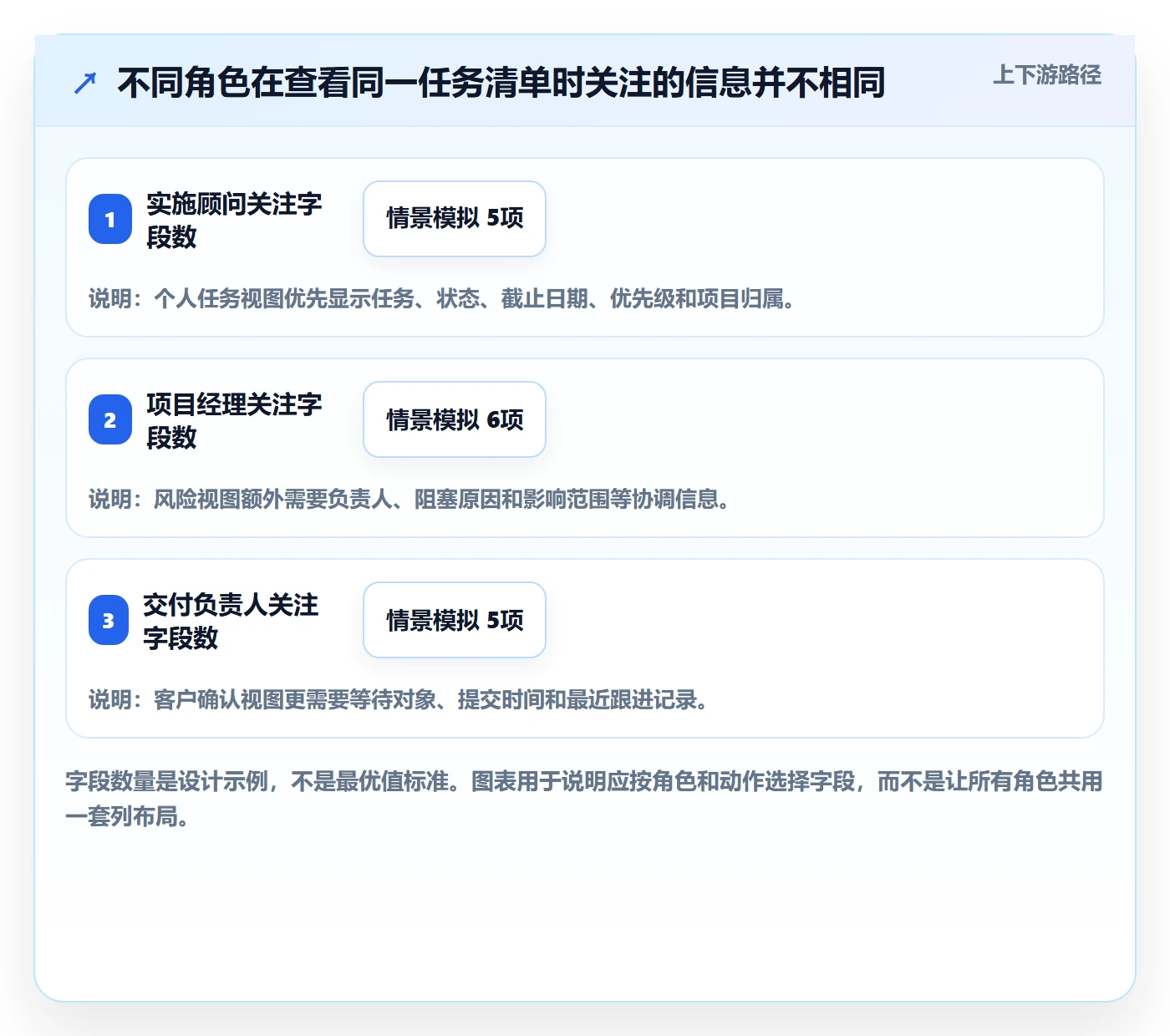Click the title 不同角色在查看同一任务清单时关注的信息并不相同

tap(501, 83)
